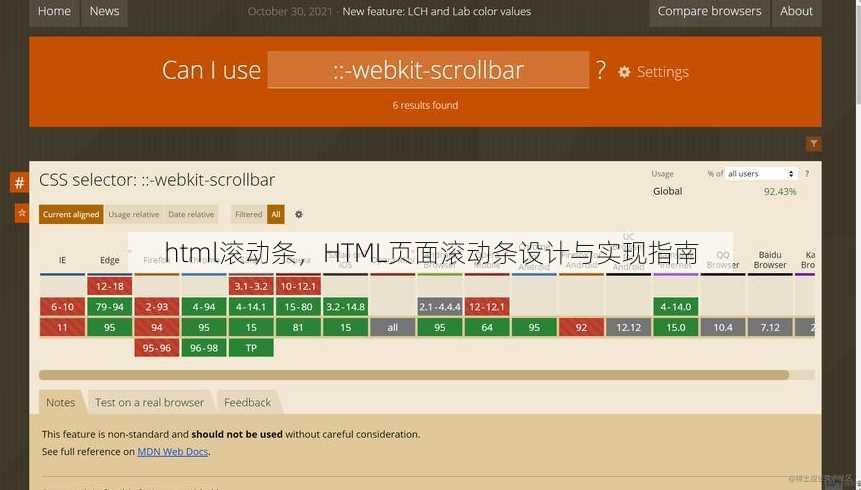Screen dimensions: 861x490
Task: Select the All browsers option
Action: 276,214
